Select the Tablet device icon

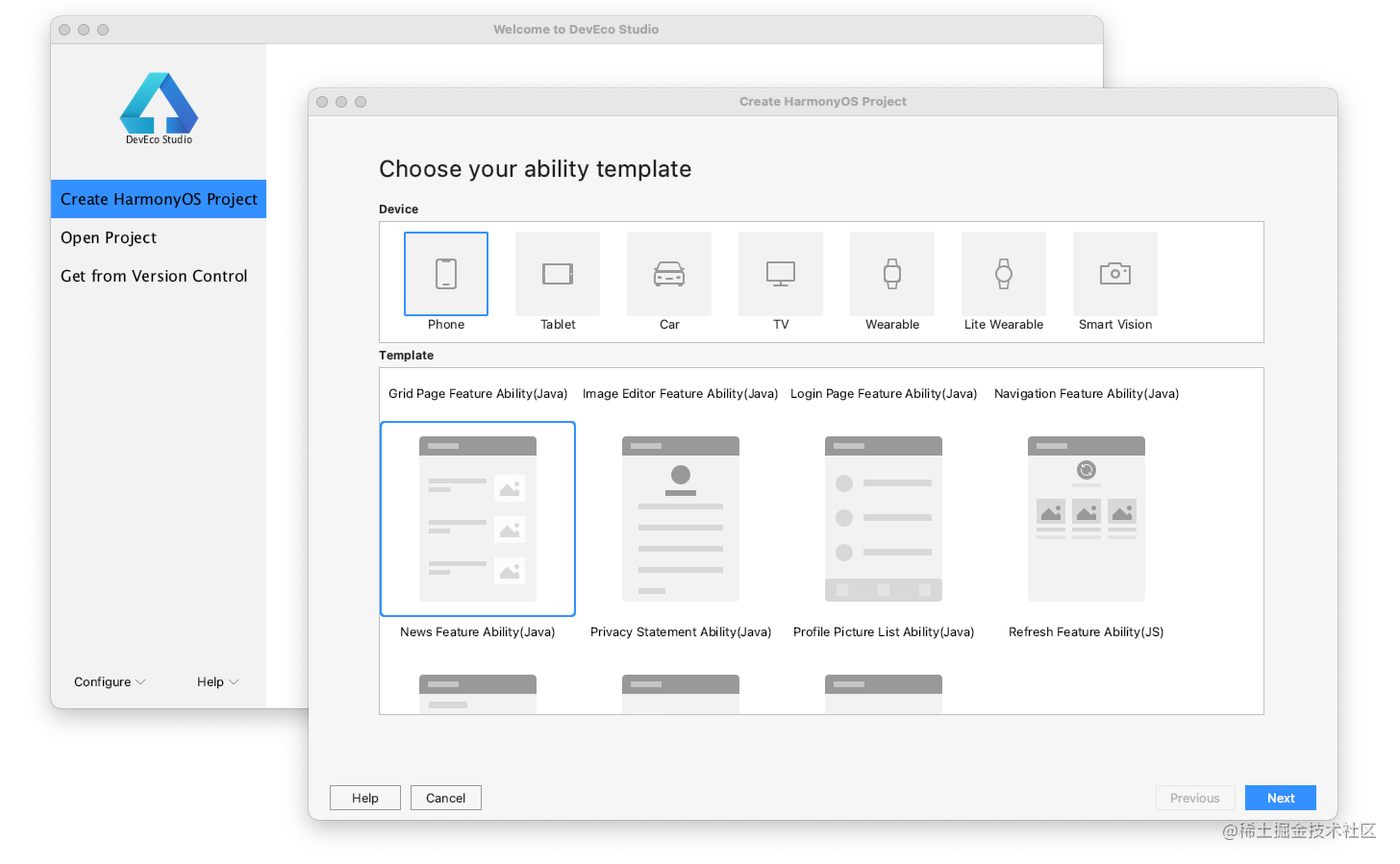click(x=558, y=274)
